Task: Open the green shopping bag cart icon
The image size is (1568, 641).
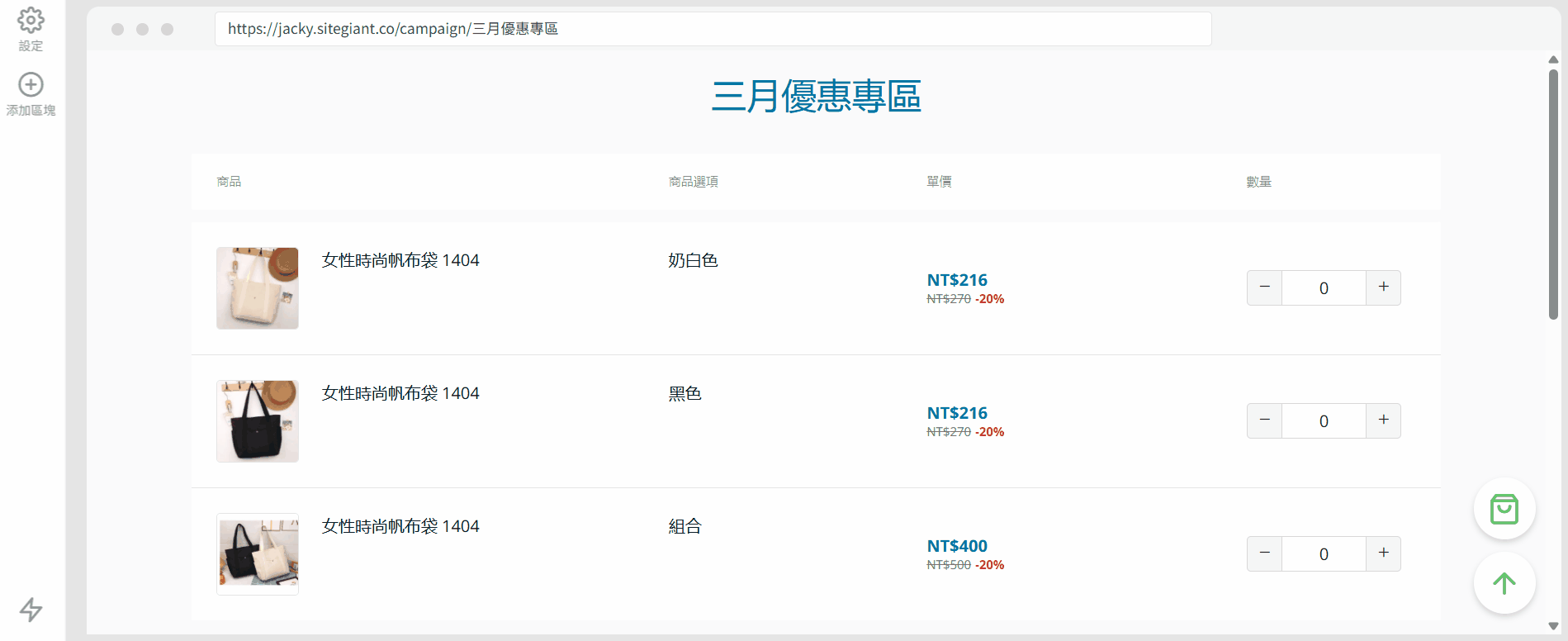Action: [x=1504, y=509]
